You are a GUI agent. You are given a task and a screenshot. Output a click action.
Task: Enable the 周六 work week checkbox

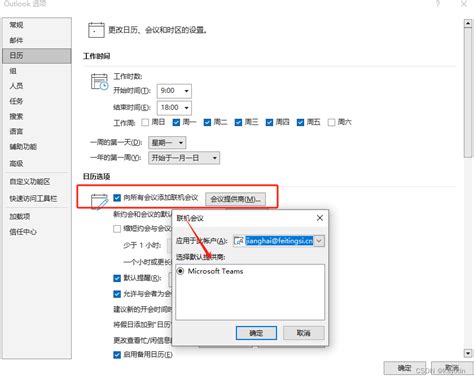331,122
